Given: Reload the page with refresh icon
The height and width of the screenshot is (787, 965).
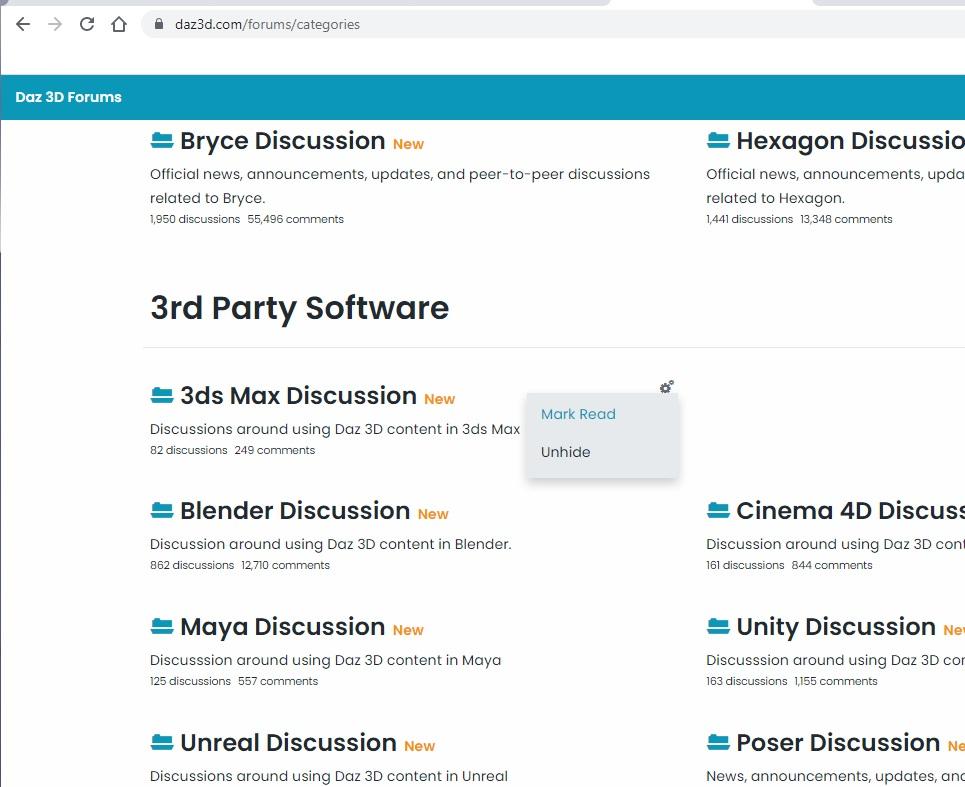Looking at the screenshot, I should (x=87, y=24).
